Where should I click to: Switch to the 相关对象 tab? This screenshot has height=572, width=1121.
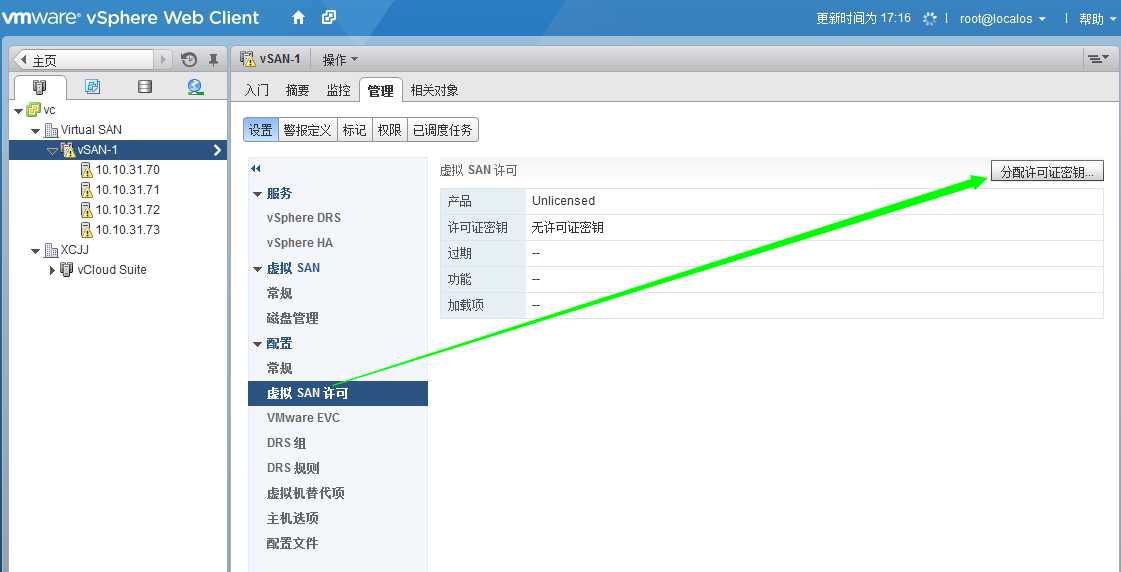(x=435, y=90)
